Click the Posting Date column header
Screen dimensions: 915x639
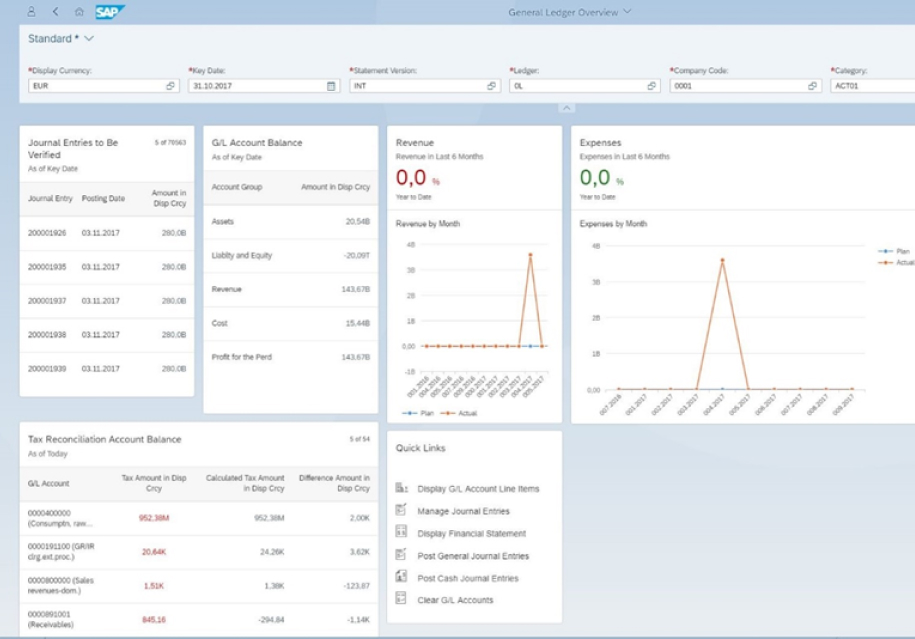tap(103, 198)
